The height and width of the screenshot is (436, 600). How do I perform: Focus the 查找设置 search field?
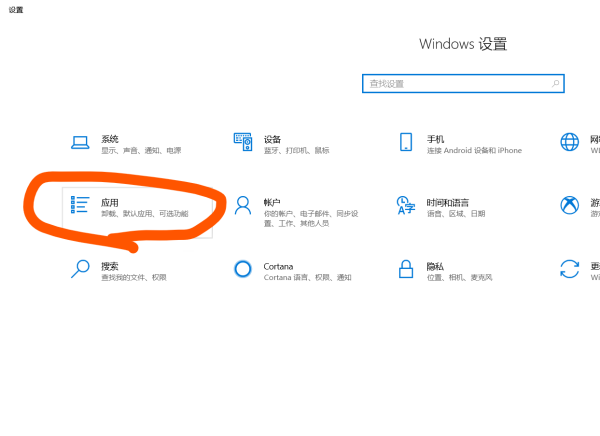[x=463, y=83]
